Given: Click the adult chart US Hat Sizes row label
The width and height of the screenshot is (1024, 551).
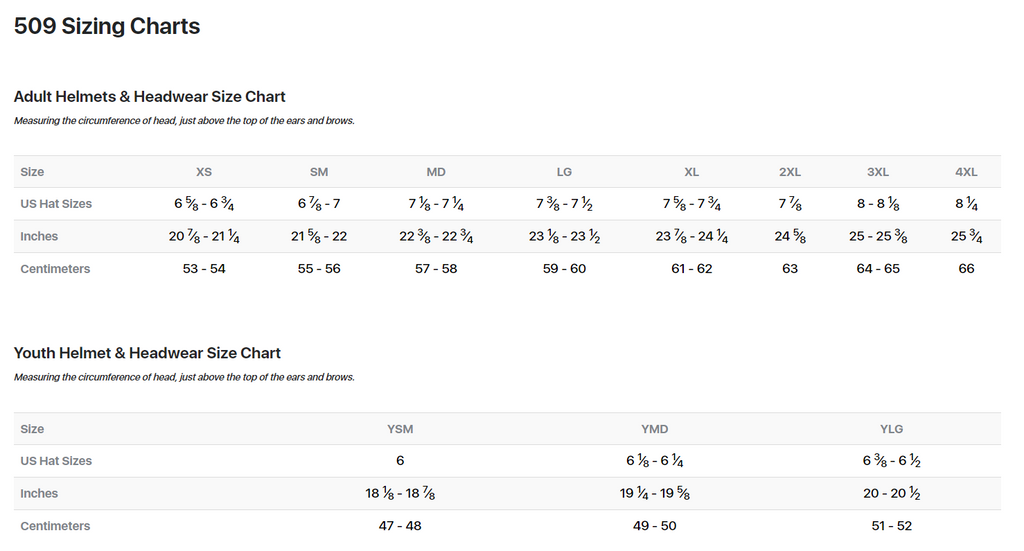Looking at the screenshot, I should 56,204.
